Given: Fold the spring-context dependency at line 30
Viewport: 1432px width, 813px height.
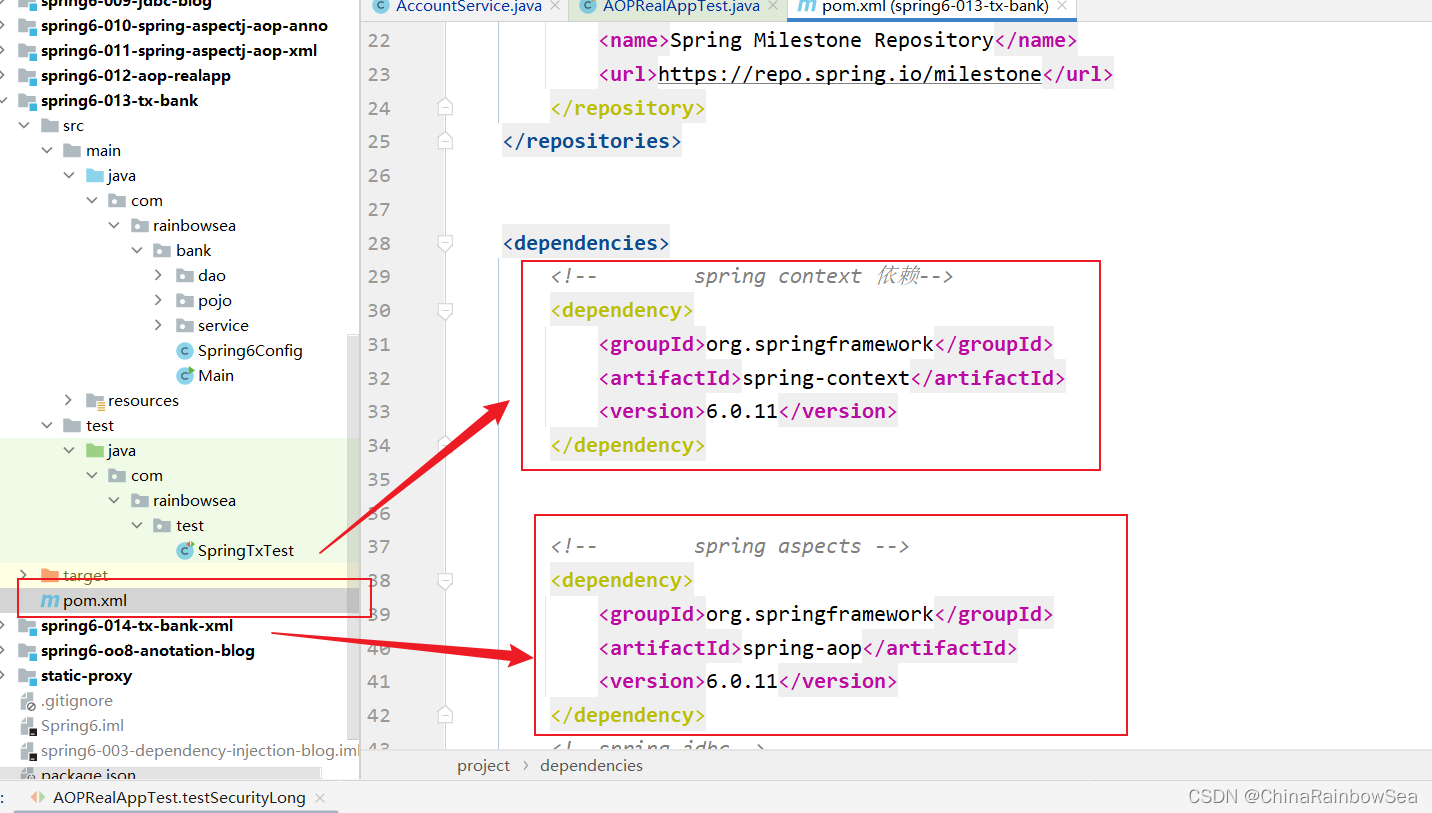Looking at the screenshot, I should 445,310.
